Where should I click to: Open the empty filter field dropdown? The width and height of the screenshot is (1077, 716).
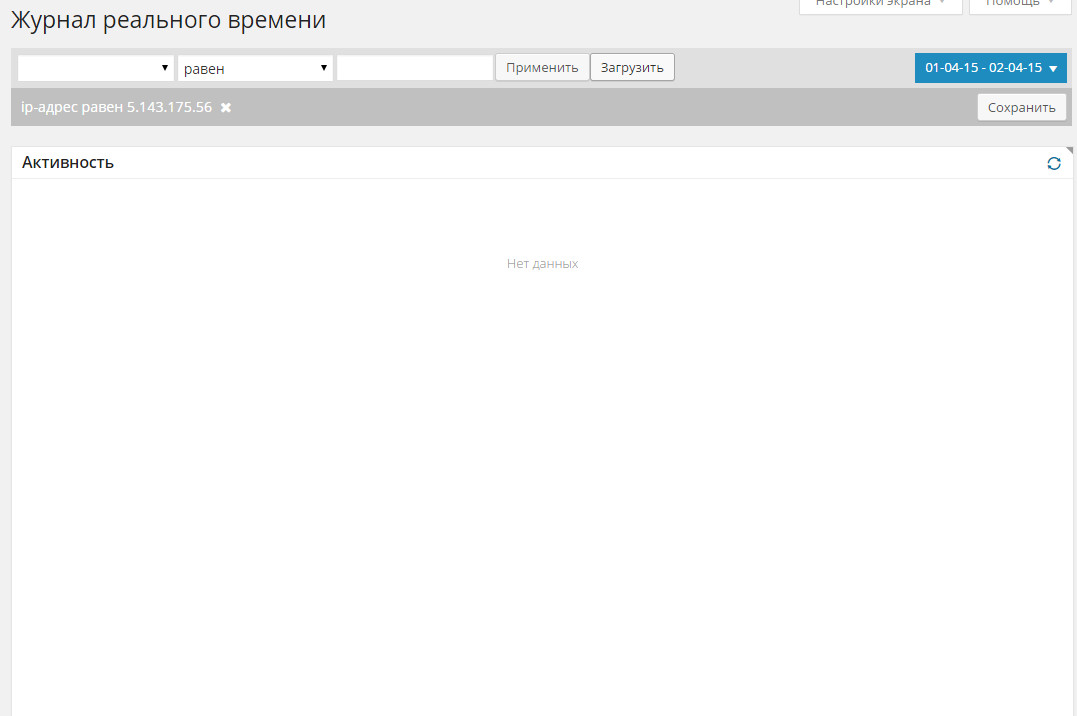pyautogui.click(x=95, y=68)
